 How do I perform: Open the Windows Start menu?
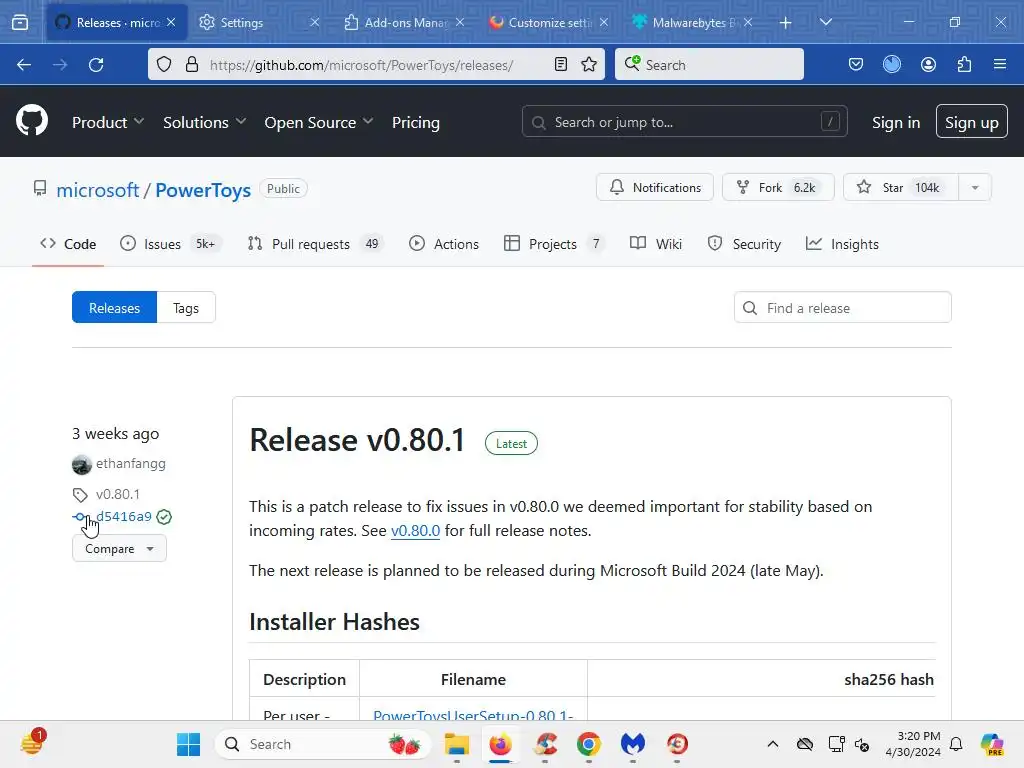coord(189,744)
